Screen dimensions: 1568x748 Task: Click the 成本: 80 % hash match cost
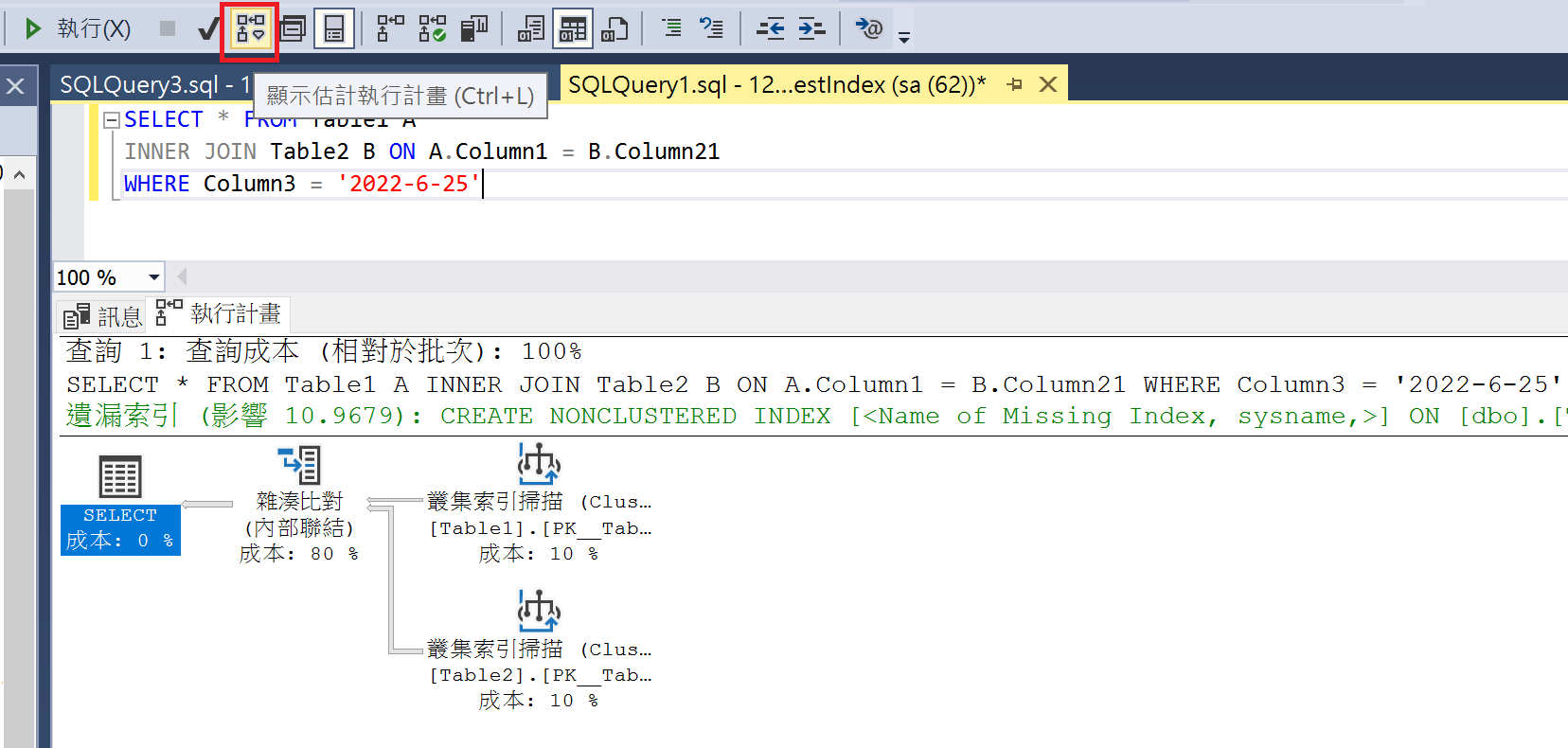point(299,554)
